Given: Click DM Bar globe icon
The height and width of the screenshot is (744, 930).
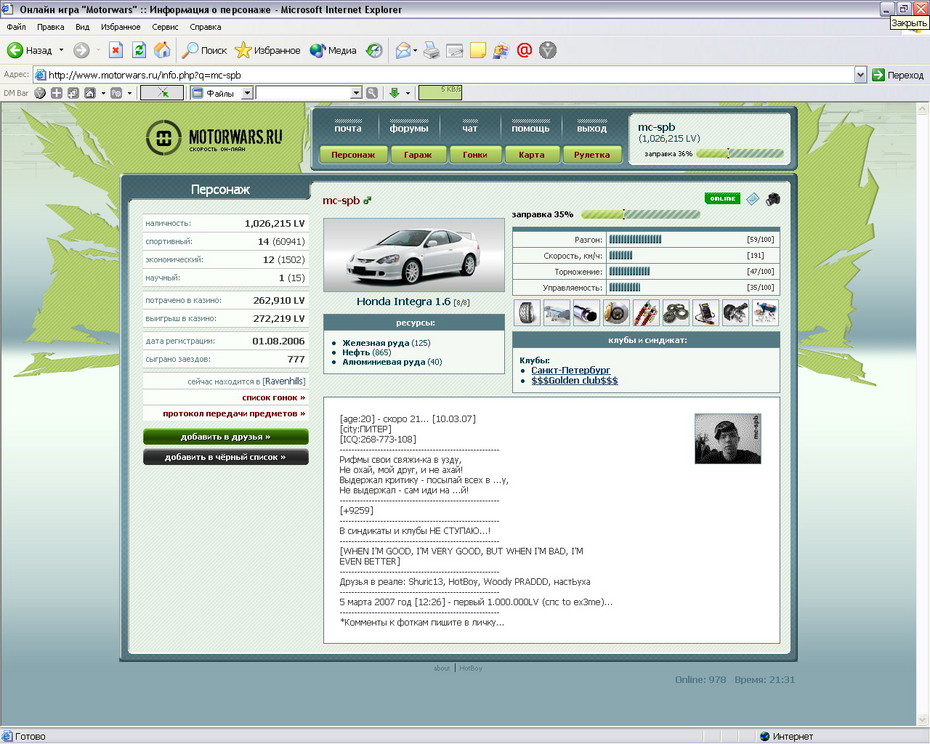Looking at the screenshot, I should (40, 93).
